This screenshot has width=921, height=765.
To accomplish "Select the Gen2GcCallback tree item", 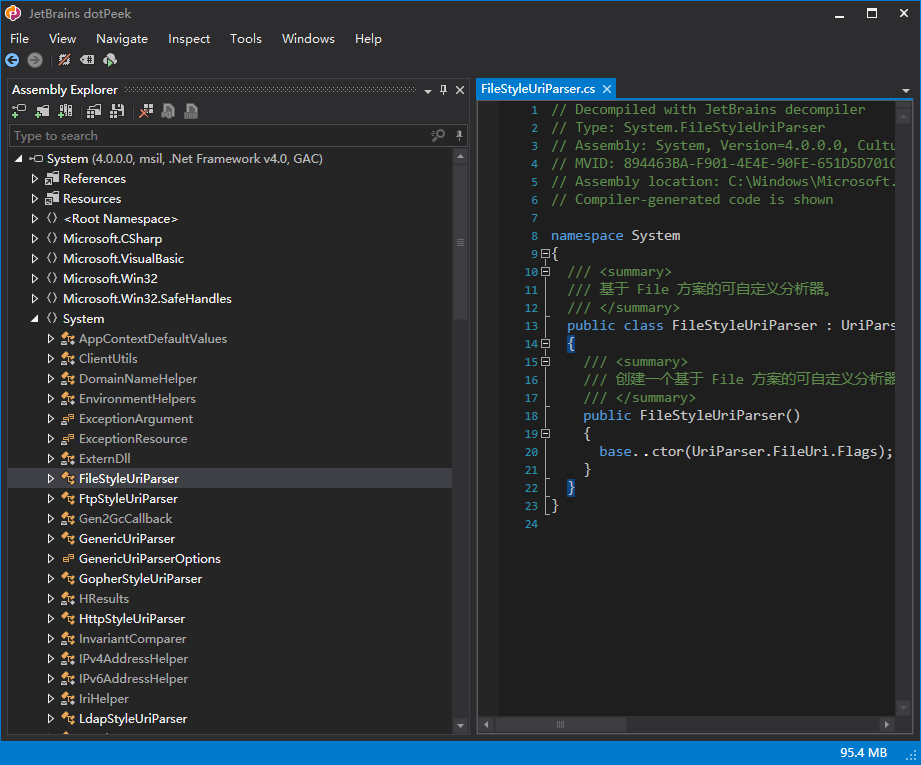I will click(125, 518).
